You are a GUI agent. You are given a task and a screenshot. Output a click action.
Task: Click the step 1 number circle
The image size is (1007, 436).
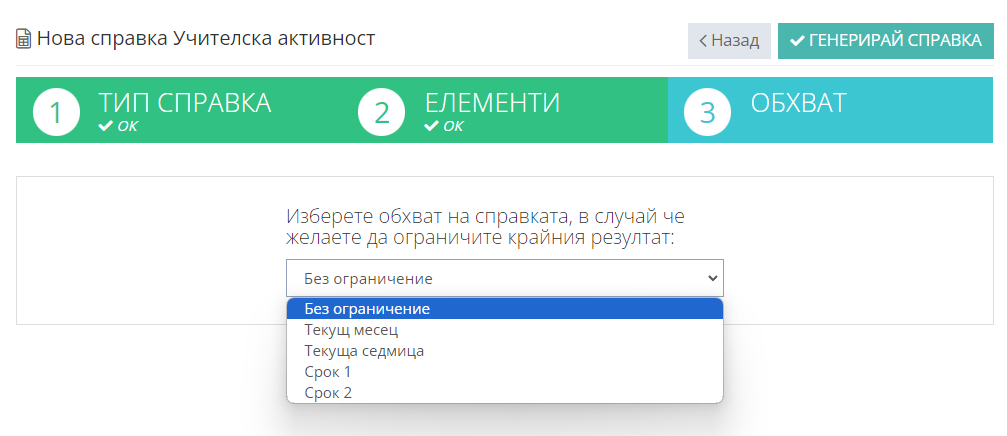pos(56,113)
